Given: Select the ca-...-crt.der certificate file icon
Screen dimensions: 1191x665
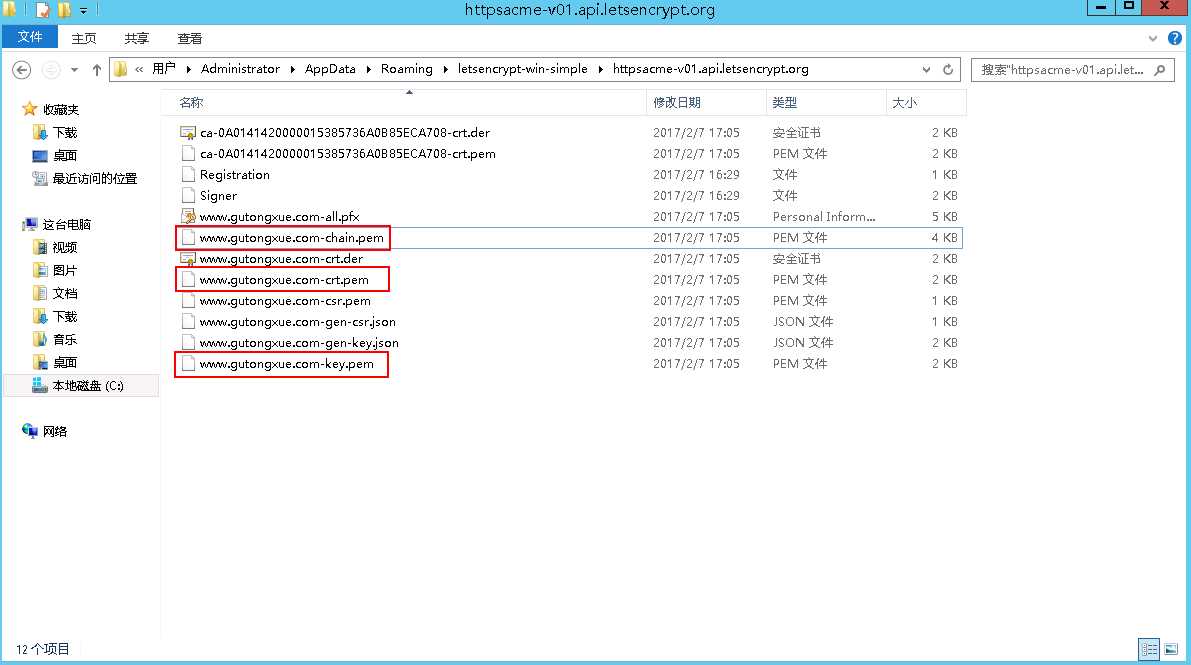Looking at the screenshot, I should click(188, 132).
